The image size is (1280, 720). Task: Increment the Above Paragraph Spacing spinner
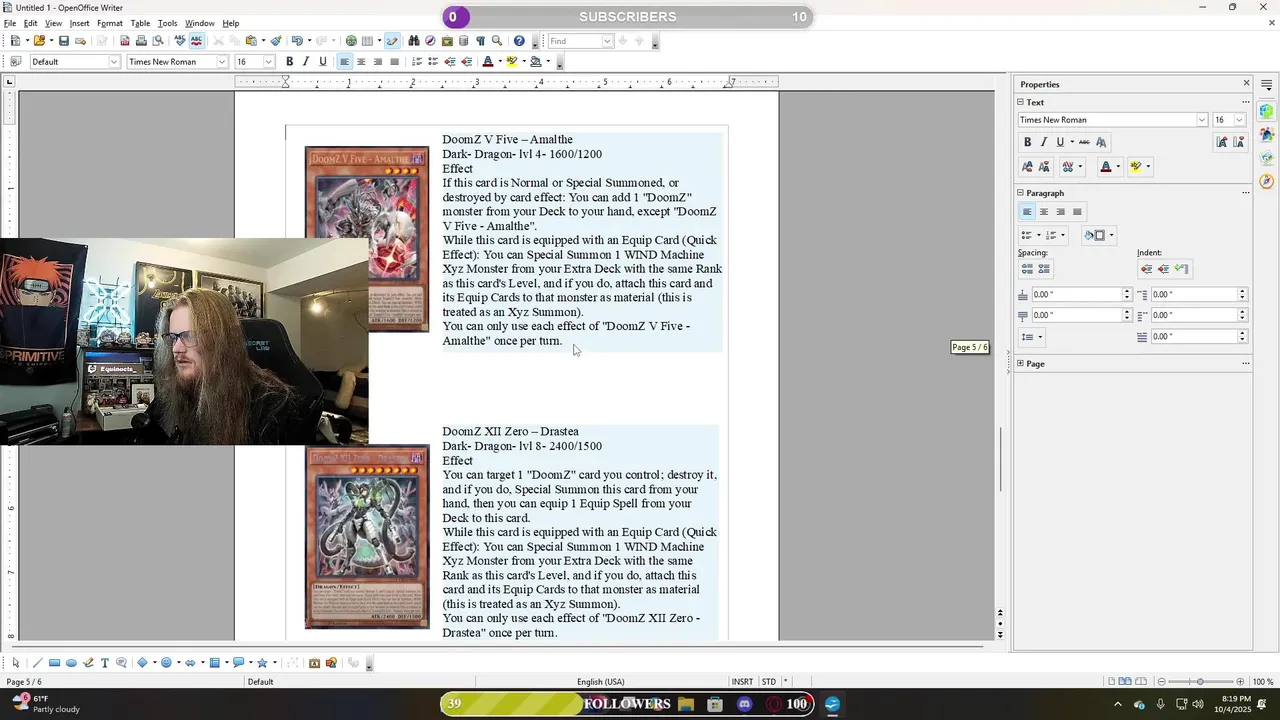point(1127,292)
